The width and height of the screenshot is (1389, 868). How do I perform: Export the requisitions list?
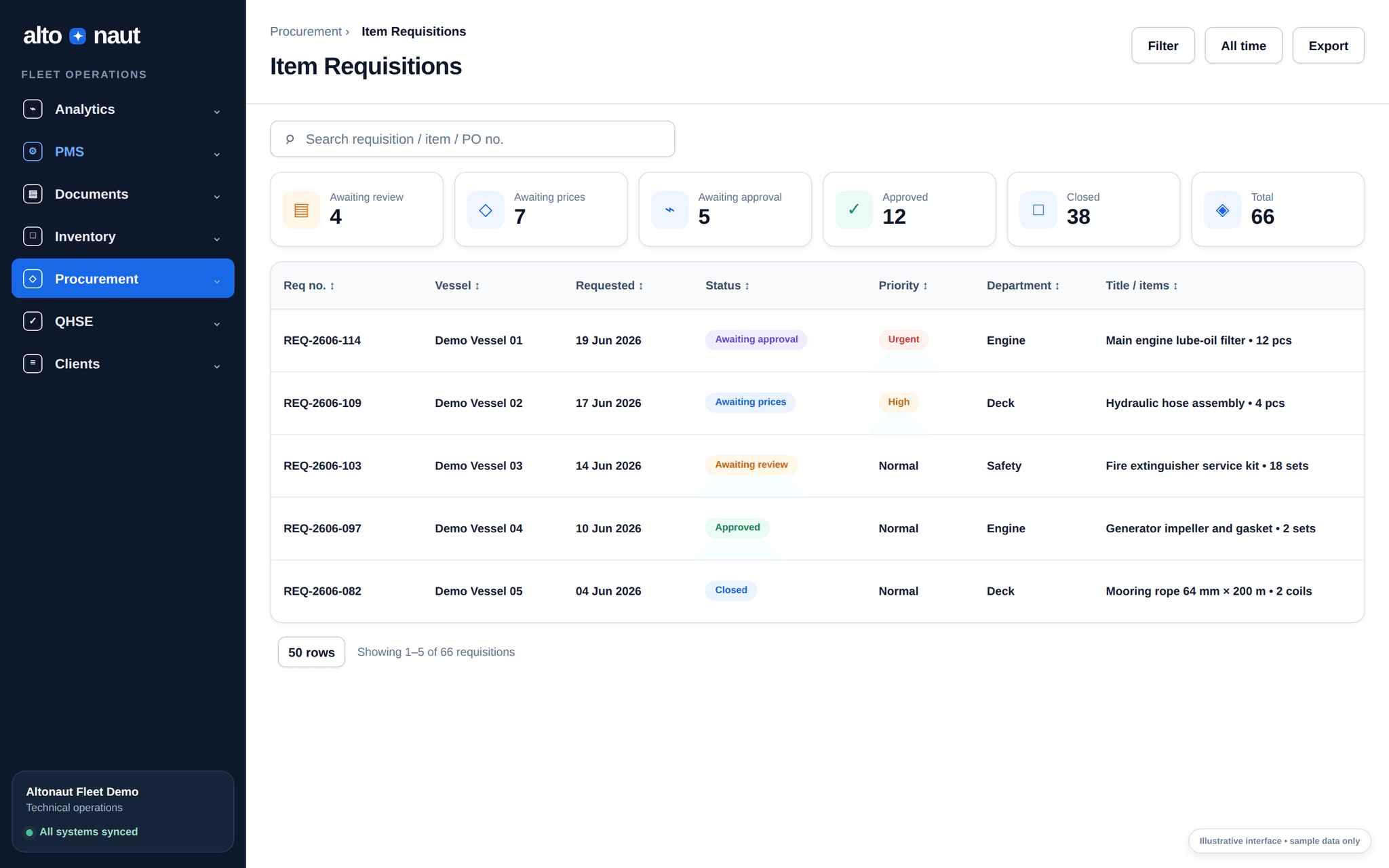[1328, 45]
